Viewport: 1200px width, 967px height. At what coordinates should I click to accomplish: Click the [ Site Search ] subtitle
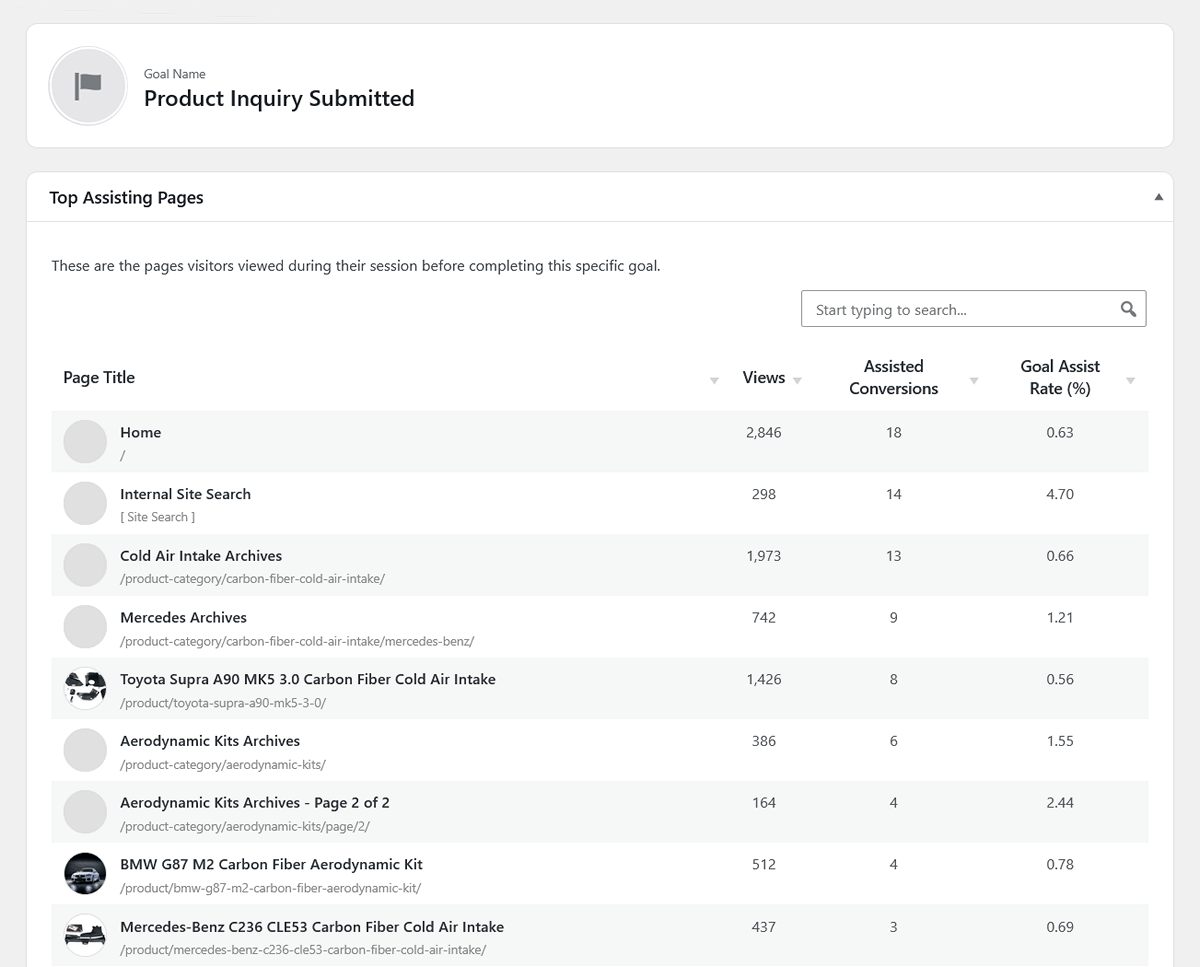point(158,517)
